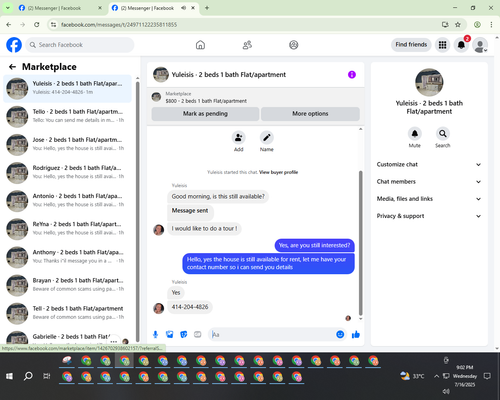This screenshot has height=400, width=500.
Task: Click the conversation scrollbar
Action: (360, 243)
